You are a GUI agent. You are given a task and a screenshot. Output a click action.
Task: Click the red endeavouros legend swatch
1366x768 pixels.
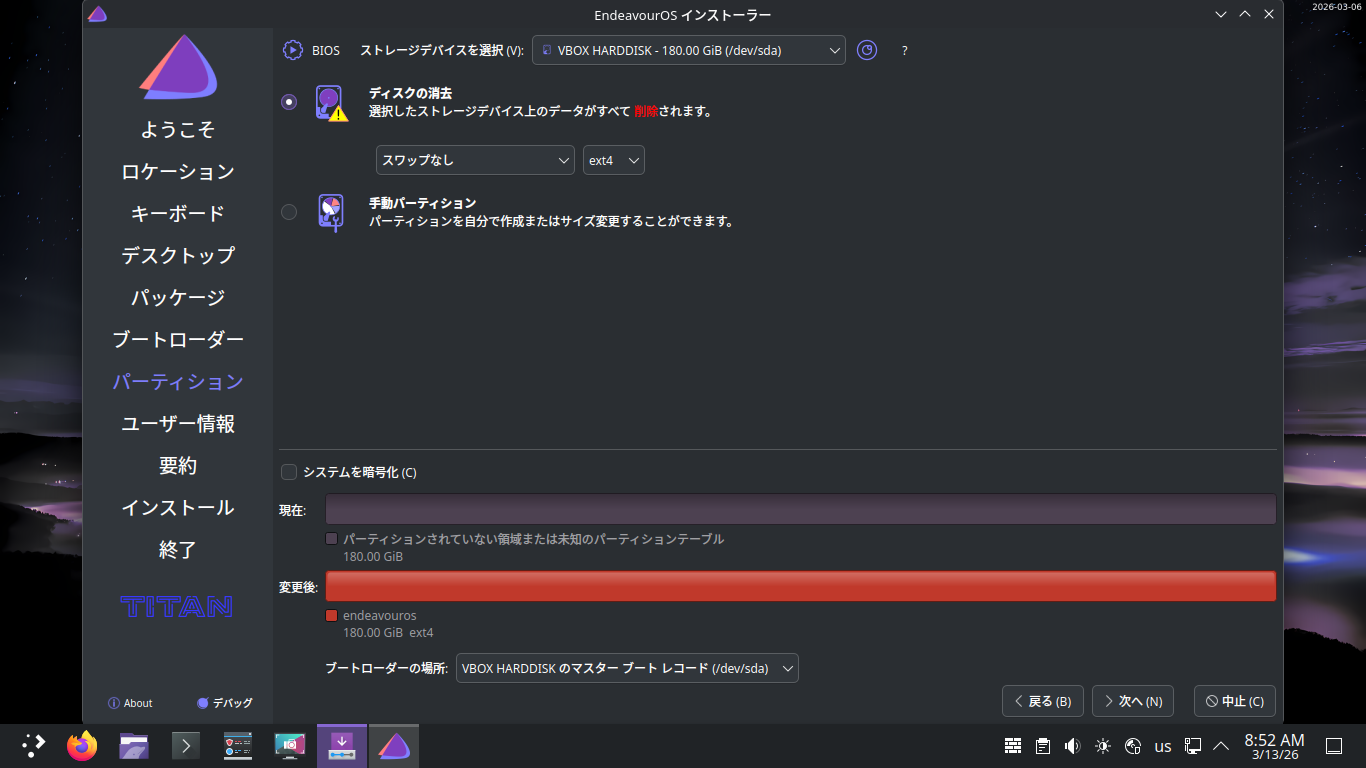tap(332, 616)
